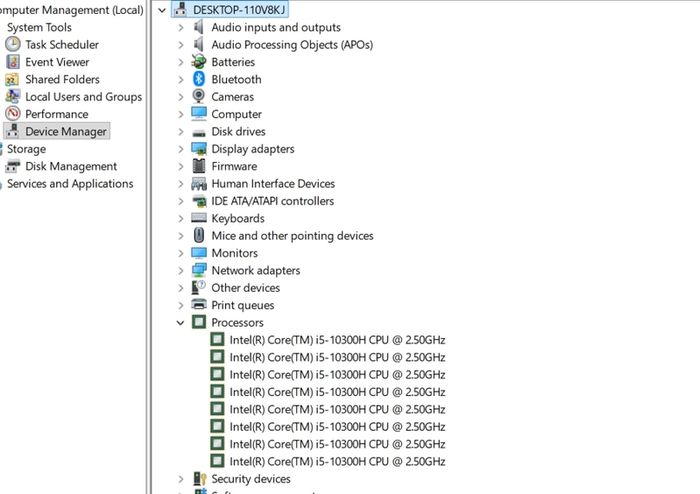
Task: Expand the Security devices category
Action: [x=180, y=479]
